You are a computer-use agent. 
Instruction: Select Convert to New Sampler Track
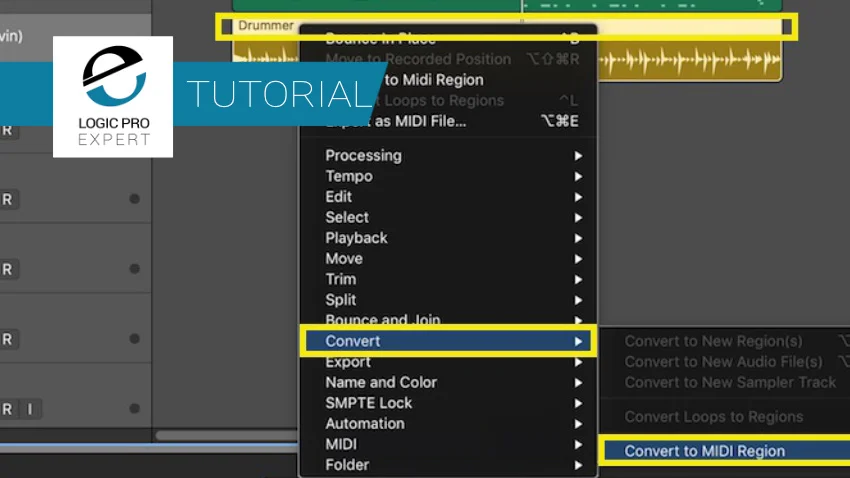click(x=725, y=382)
